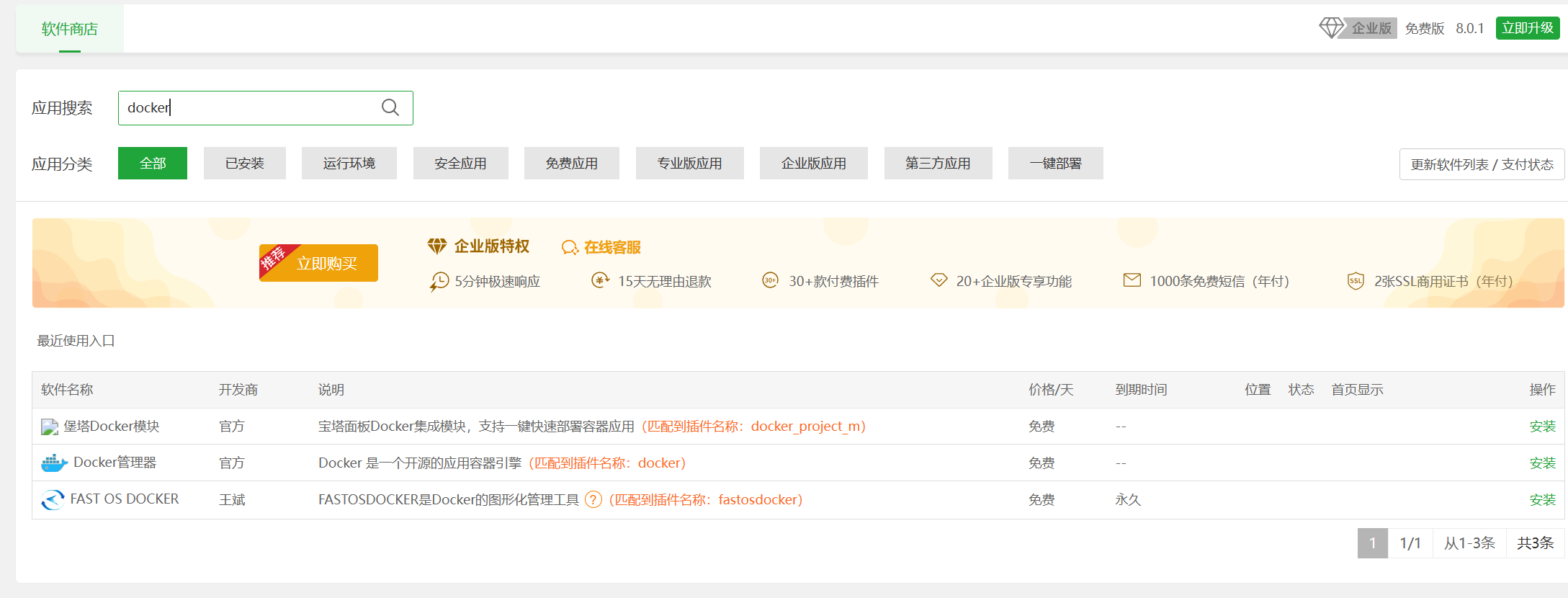Screen dimensions: 1568x598
Task: Click the 到期时间 column header
Action: (x=1142, y=390)
